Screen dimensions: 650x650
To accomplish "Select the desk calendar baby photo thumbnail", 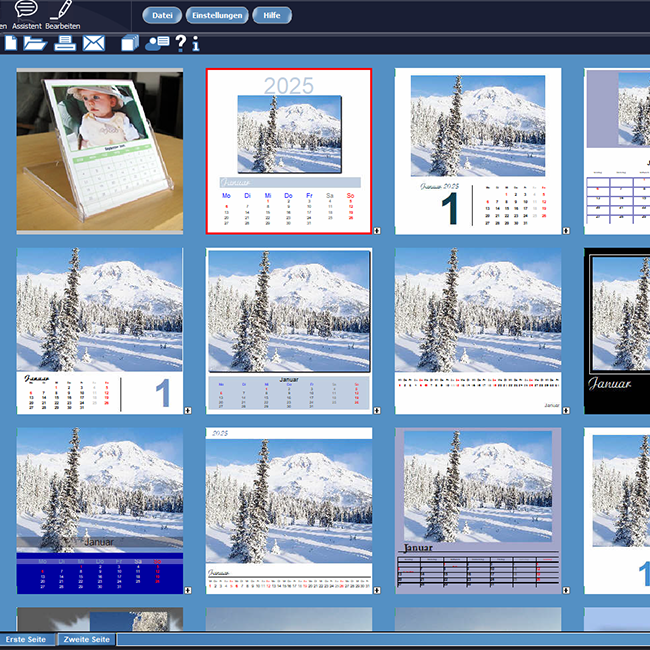I will point(100,151).
